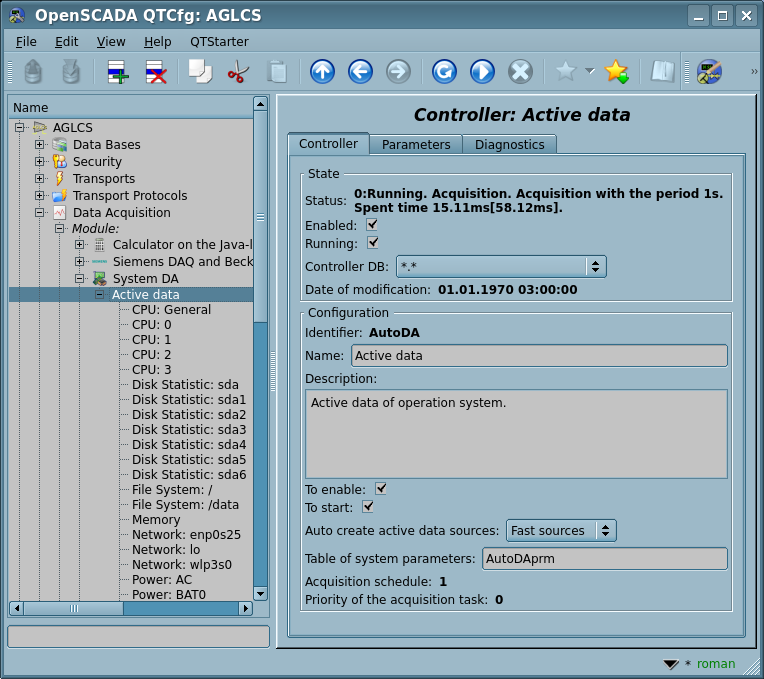Viewport: 764px width, 679px height.
Task: Expand the Transports tree node
Action: (x=39, y=179)
